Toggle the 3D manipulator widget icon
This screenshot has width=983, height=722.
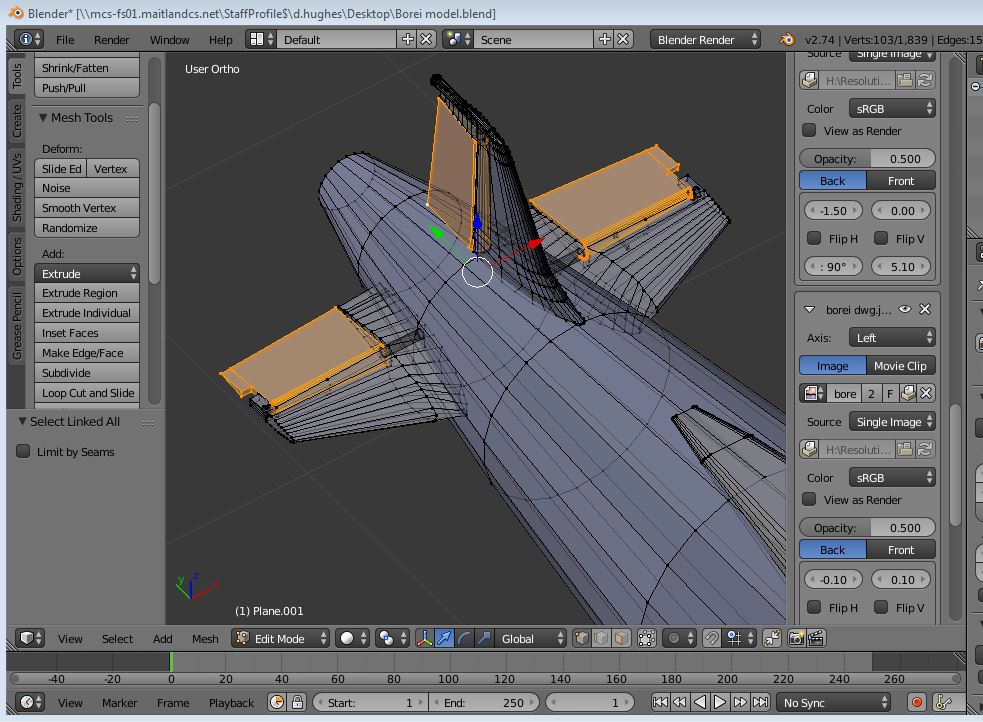click(424, 639)
